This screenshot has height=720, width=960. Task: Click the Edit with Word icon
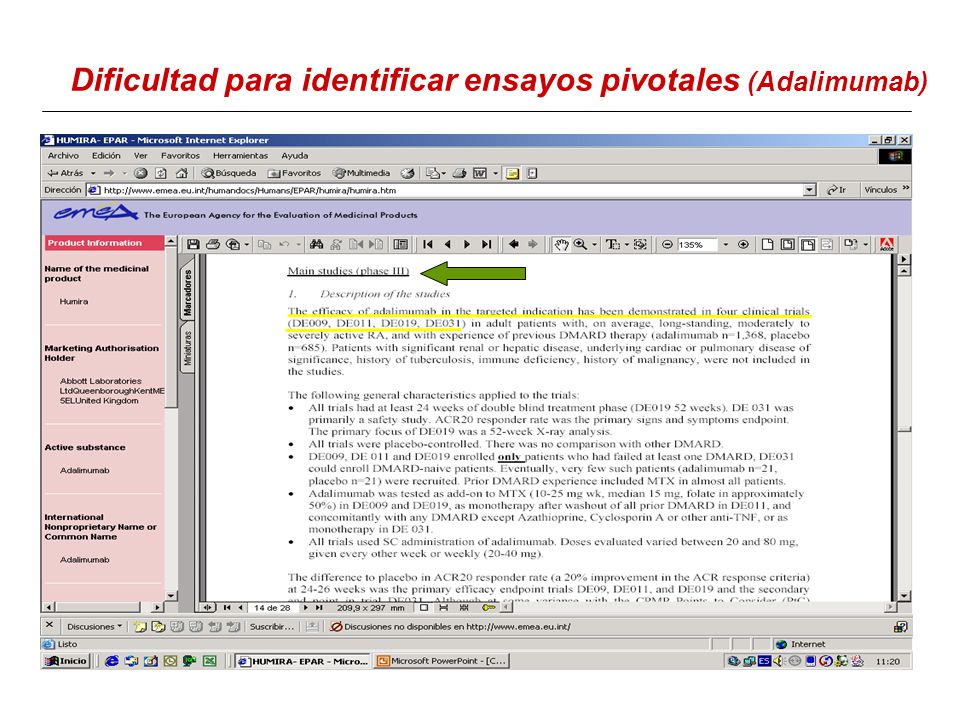point(480,173)
